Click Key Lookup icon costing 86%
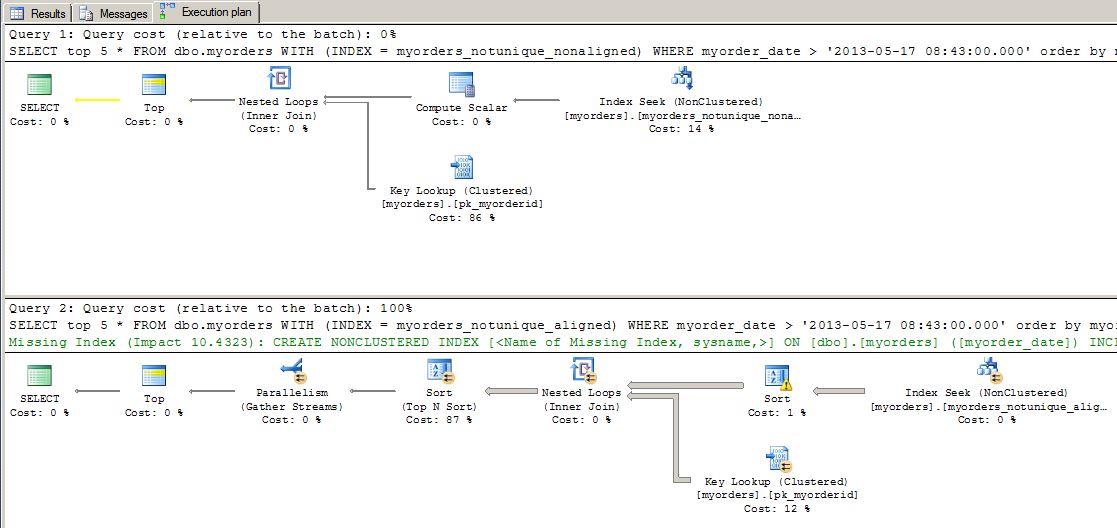This screenshot has width=1117, height=528. coord(462,167)
